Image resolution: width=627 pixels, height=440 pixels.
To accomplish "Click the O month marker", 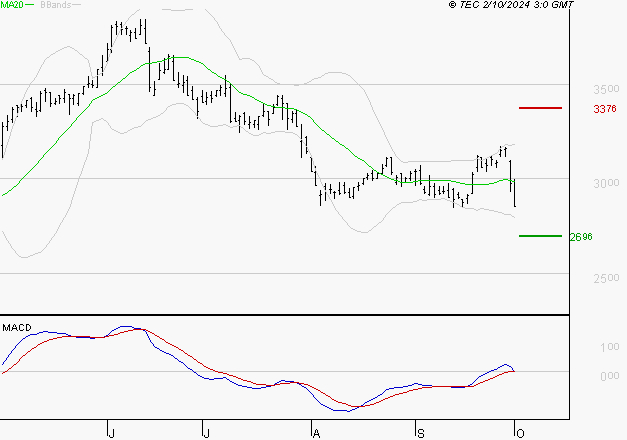I will [x=520, y=433].
